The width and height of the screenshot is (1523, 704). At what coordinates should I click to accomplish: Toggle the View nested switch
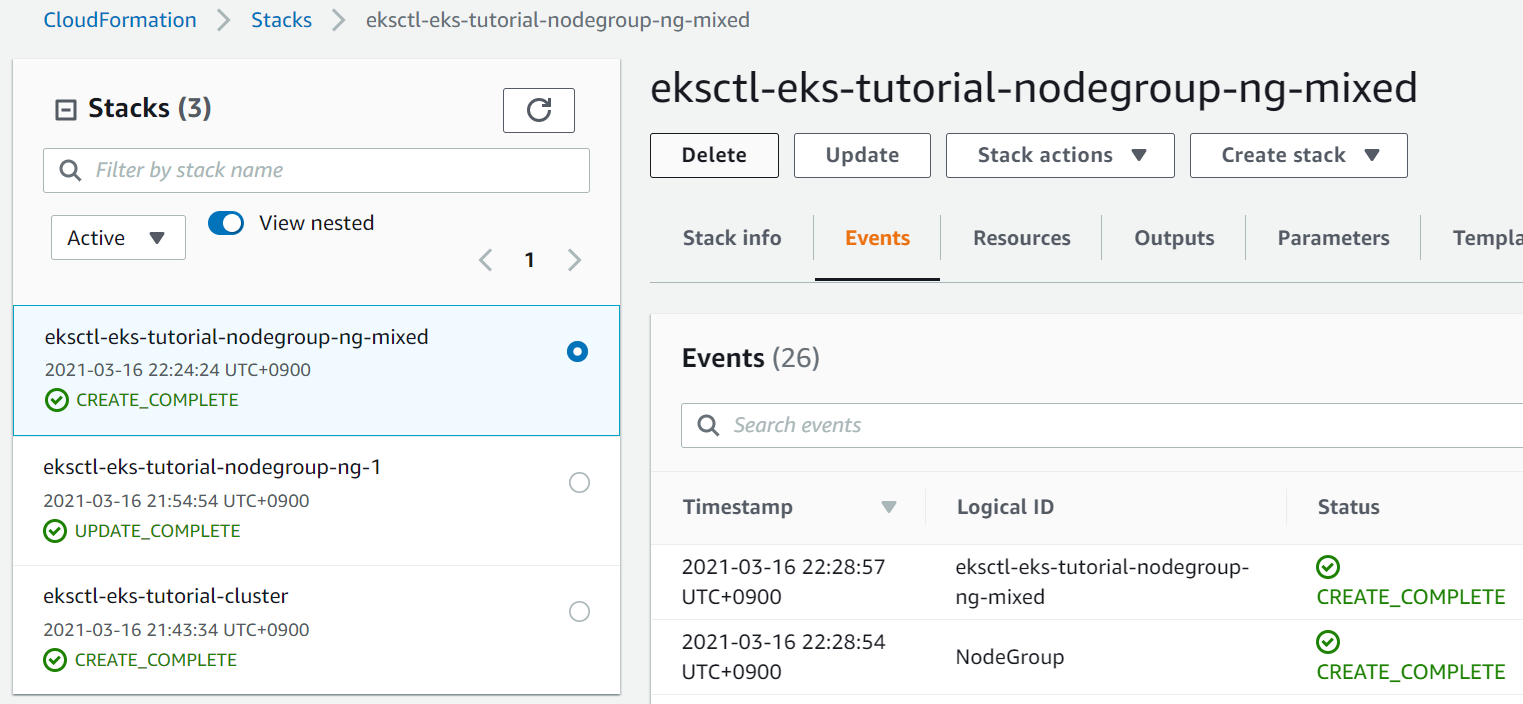coord(226,223)
